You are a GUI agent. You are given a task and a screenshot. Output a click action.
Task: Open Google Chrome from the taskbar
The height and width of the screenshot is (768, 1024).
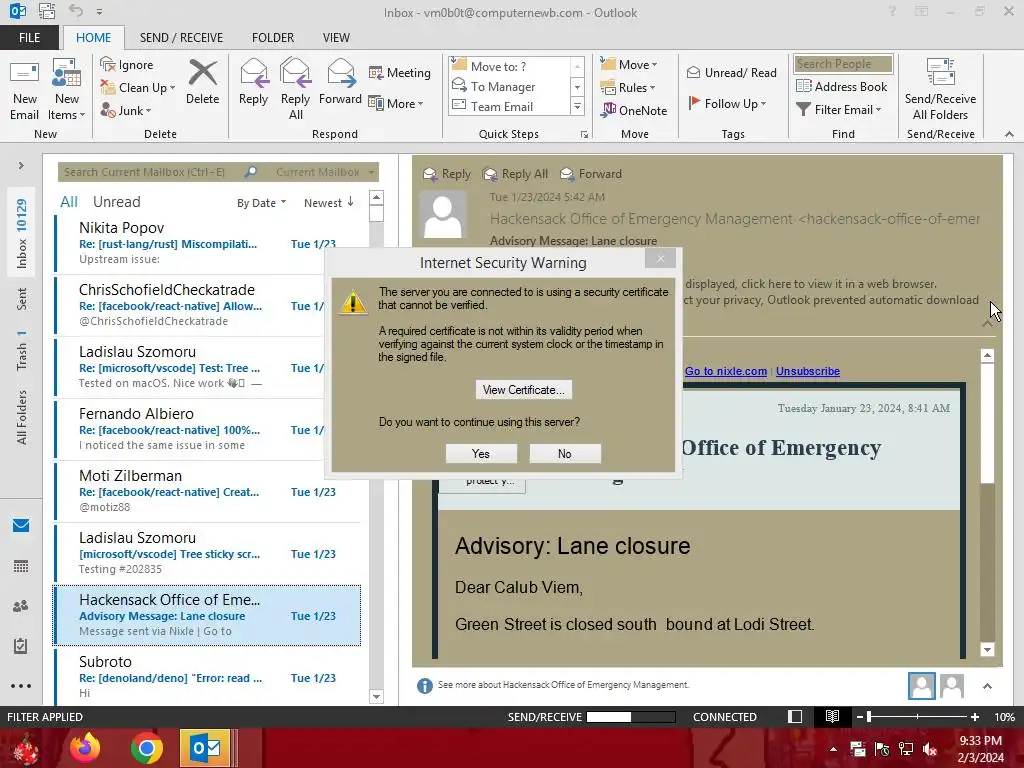[146, 748]
